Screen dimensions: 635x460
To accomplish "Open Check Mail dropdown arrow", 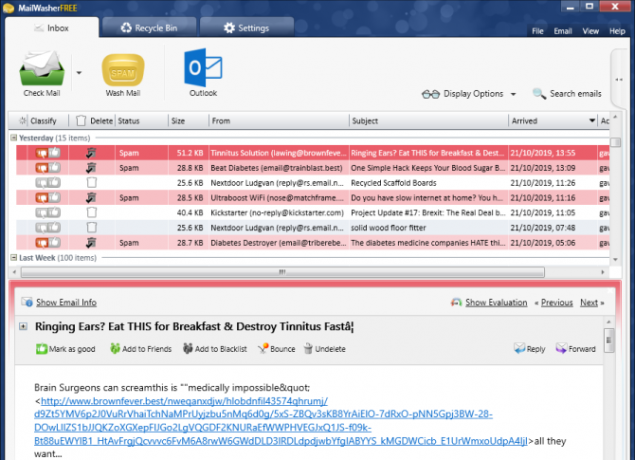I will pyautogui.click(x=79, y=73).
